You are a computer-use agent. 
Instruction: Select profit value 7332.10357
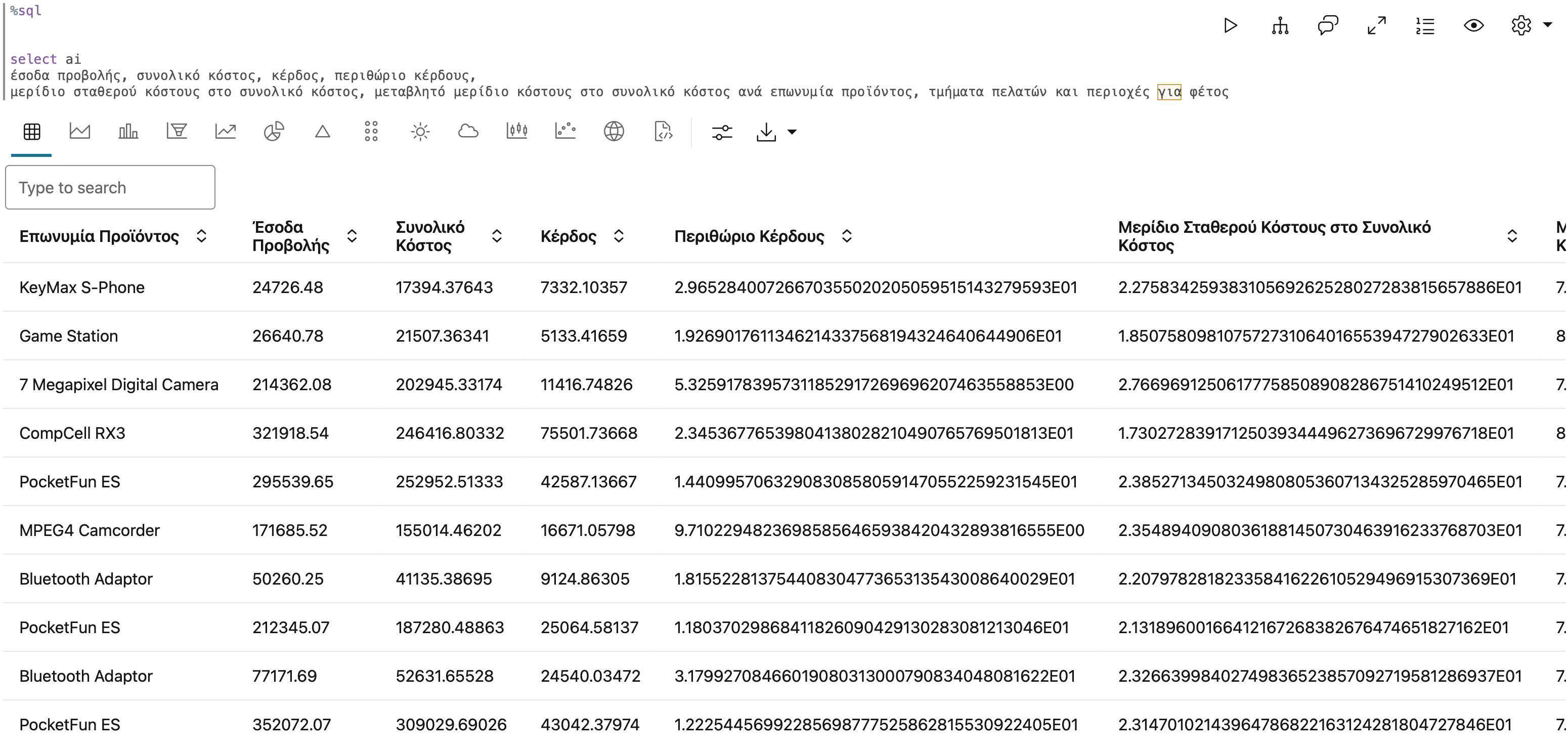click(x=584, y=287)
